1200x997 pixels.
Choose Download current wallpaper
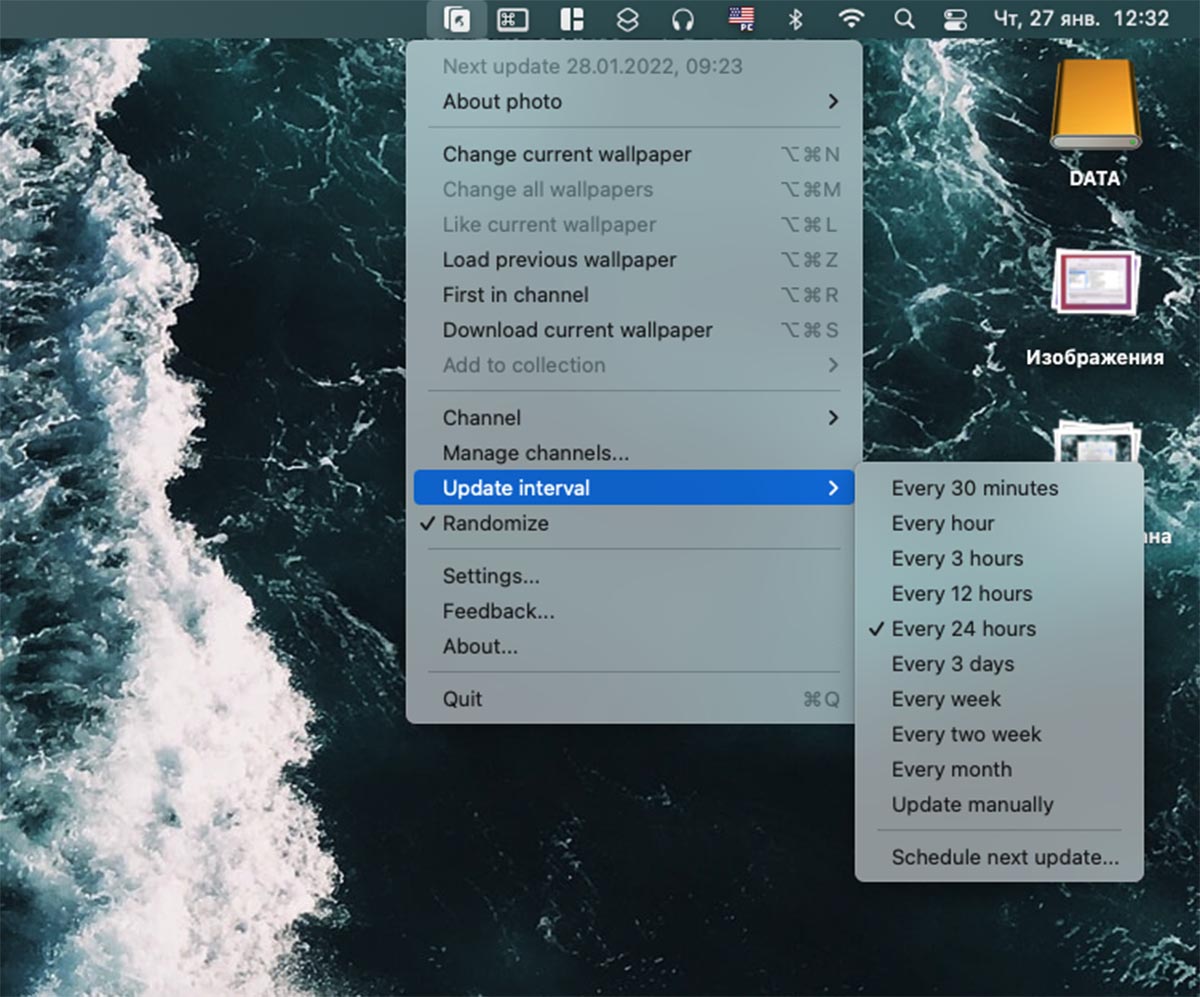[x=577, y=330]
